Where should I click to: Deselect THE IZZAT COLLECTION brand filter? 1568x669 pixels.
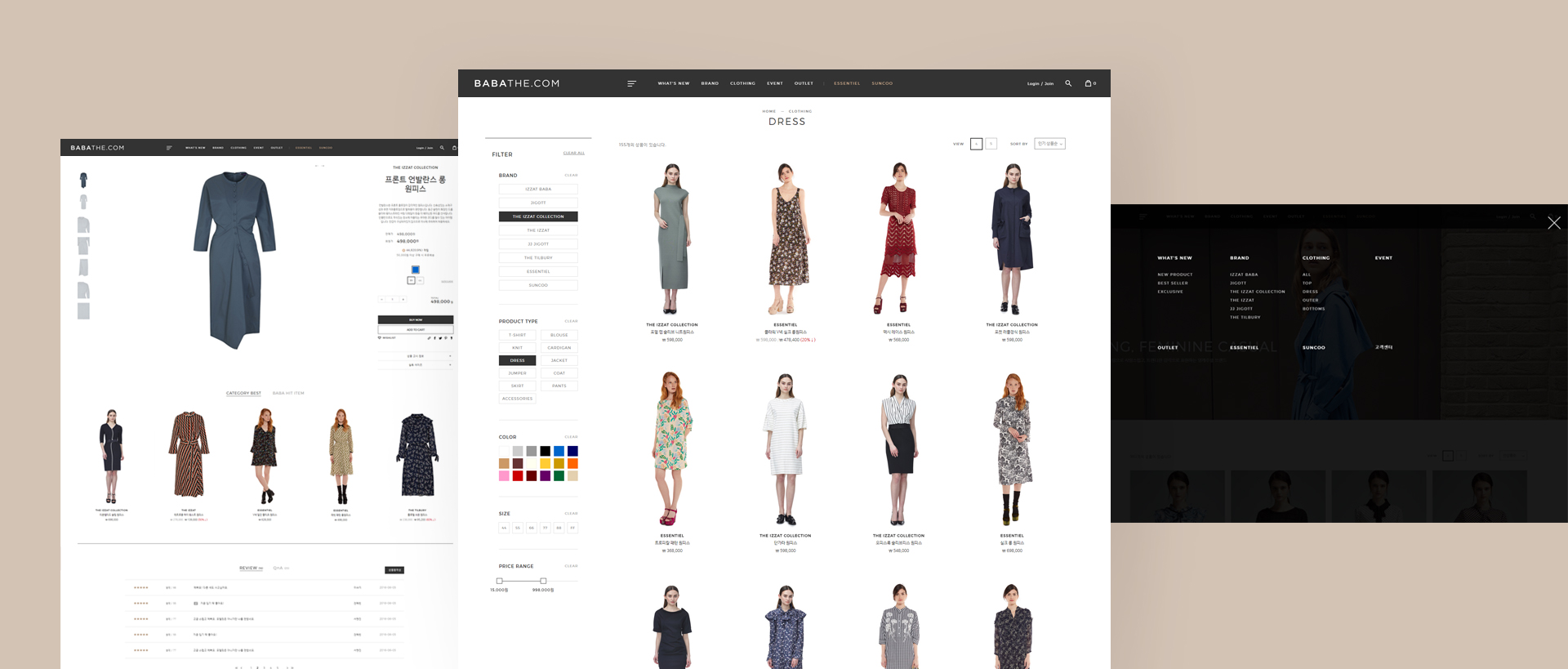[x=538, y=216]
